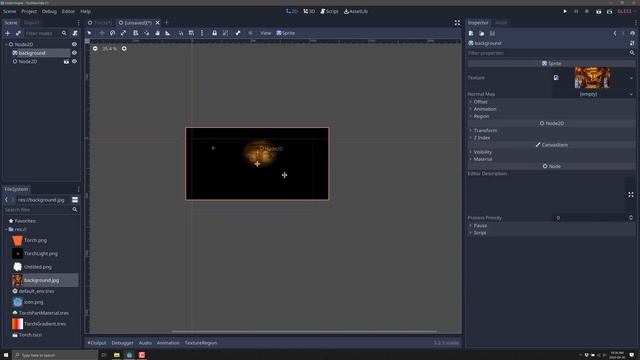This screenshot has width=640, height=360.
Task: Select the Pan Mode hand tool
Action: (157, 33)
